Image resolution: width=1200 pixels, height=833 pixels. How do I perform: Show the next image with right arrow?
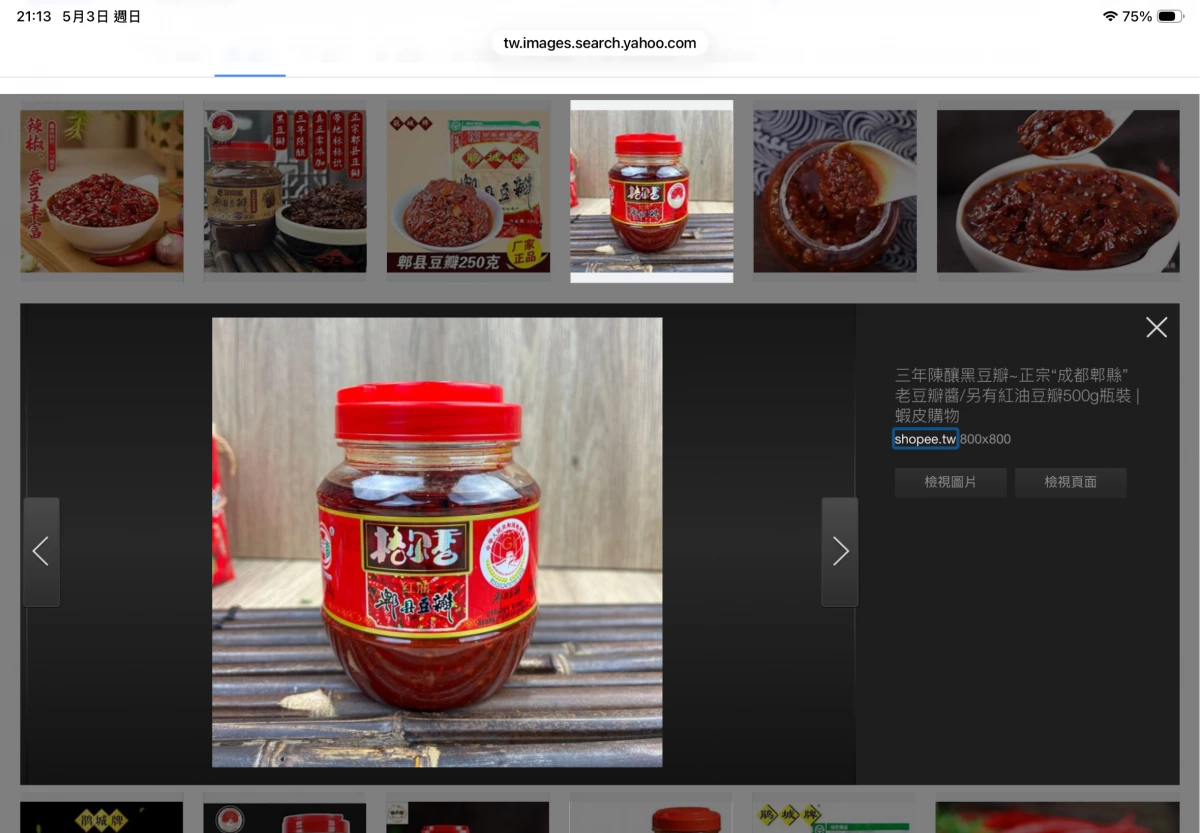pos(840,551)
